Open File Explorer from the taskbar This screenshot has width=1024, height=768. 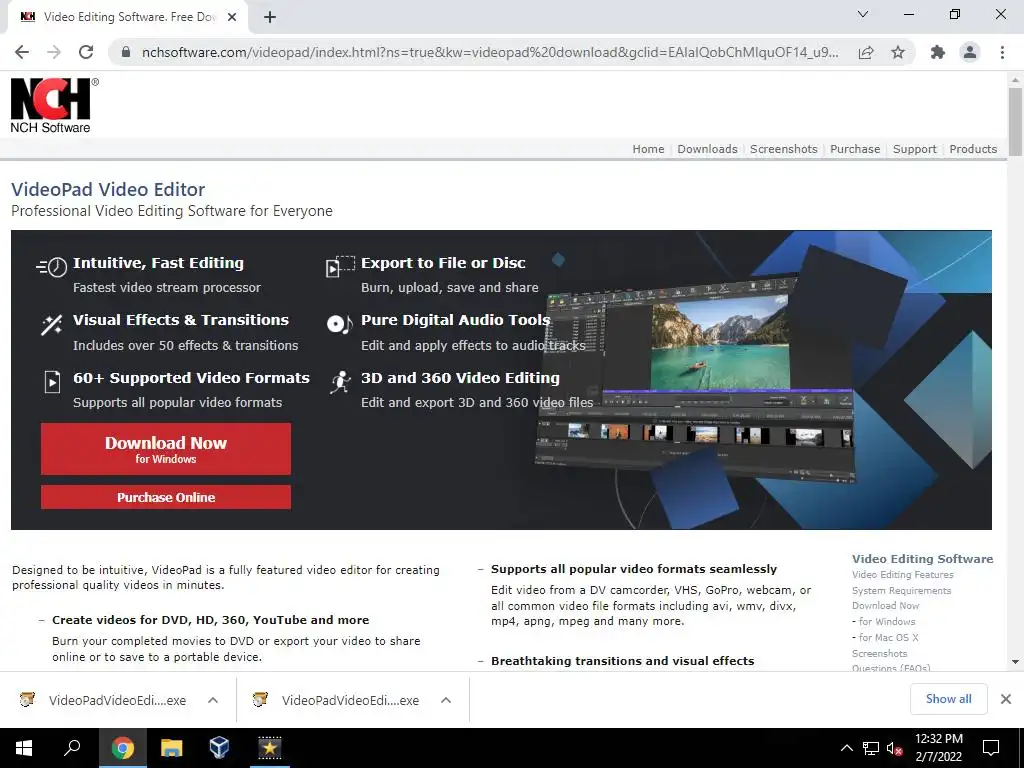coord(171,748)
